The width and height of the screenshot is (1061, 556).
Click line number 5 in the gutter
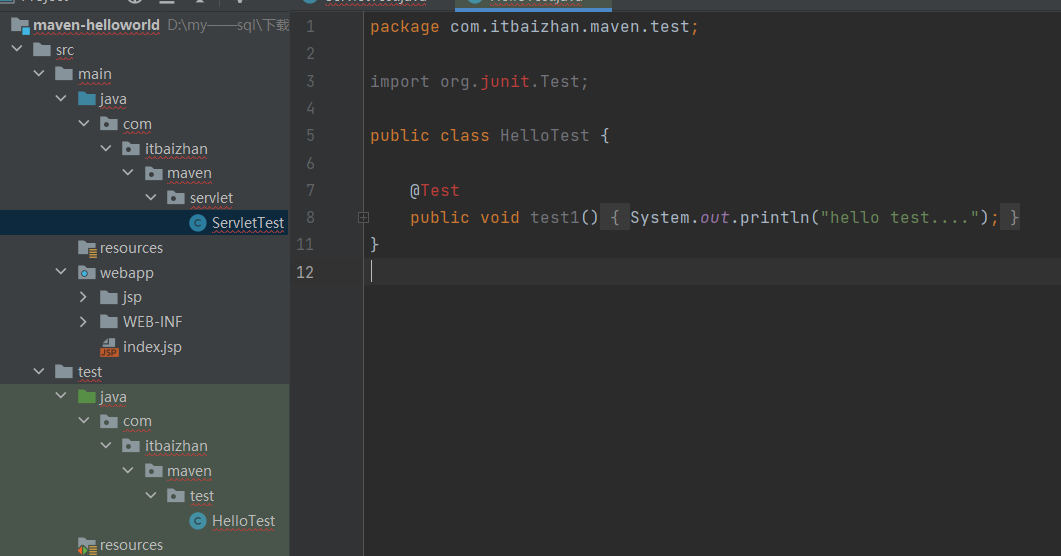point(310,136)
